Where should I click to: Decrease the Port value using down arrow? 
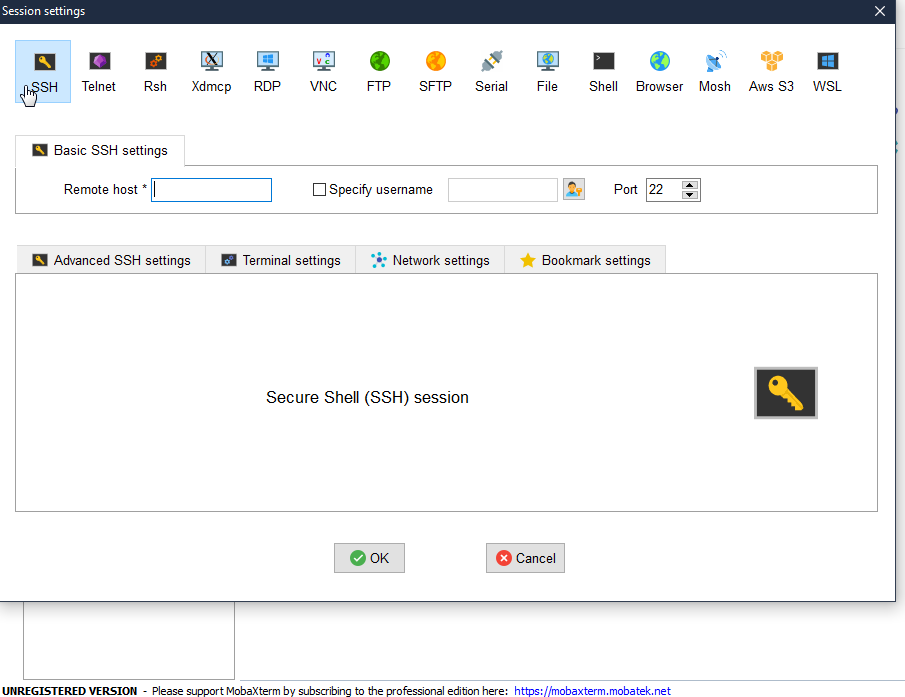pyautogui.click(x=690, y=195)
